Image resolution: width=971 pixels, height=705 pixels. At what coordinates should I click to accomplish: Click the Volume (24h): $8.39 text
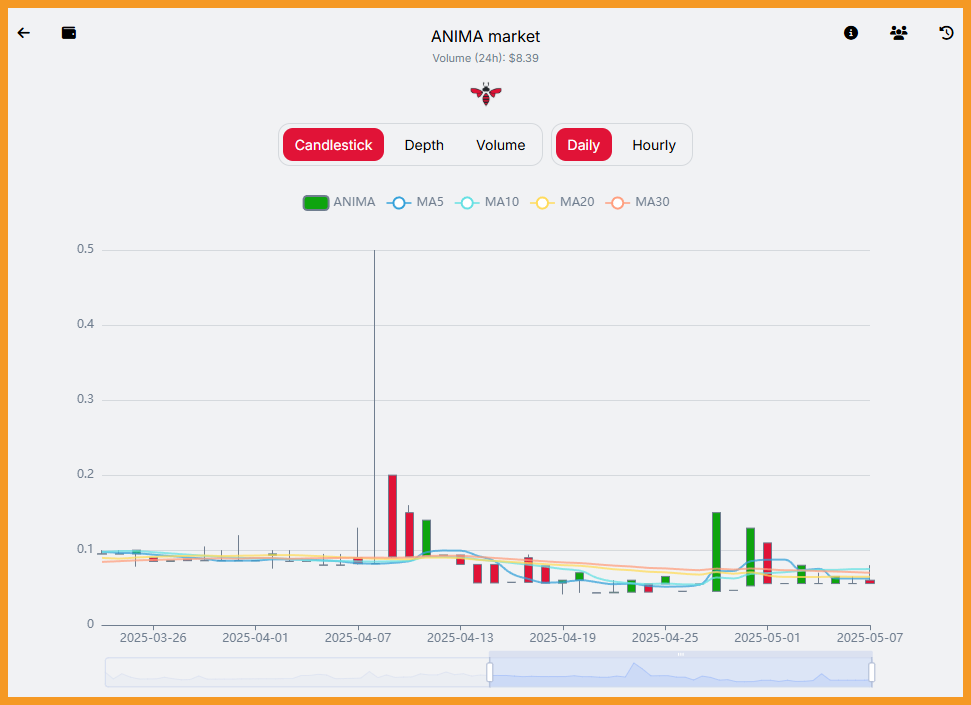[486, 58]
